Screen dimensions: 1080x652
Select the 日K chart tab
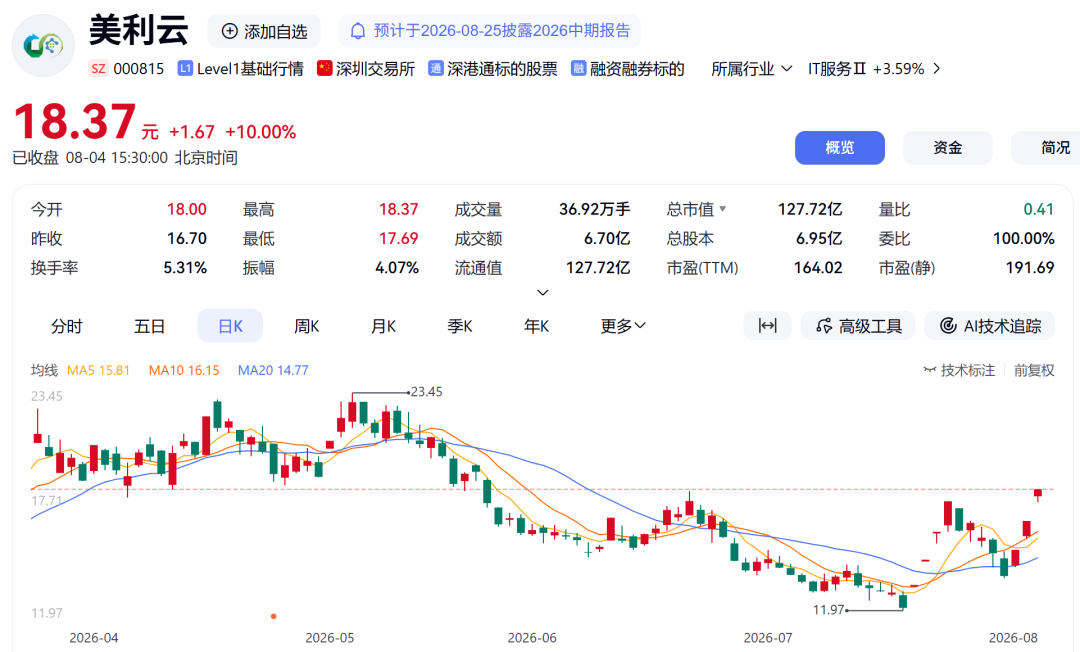[230, 326]
